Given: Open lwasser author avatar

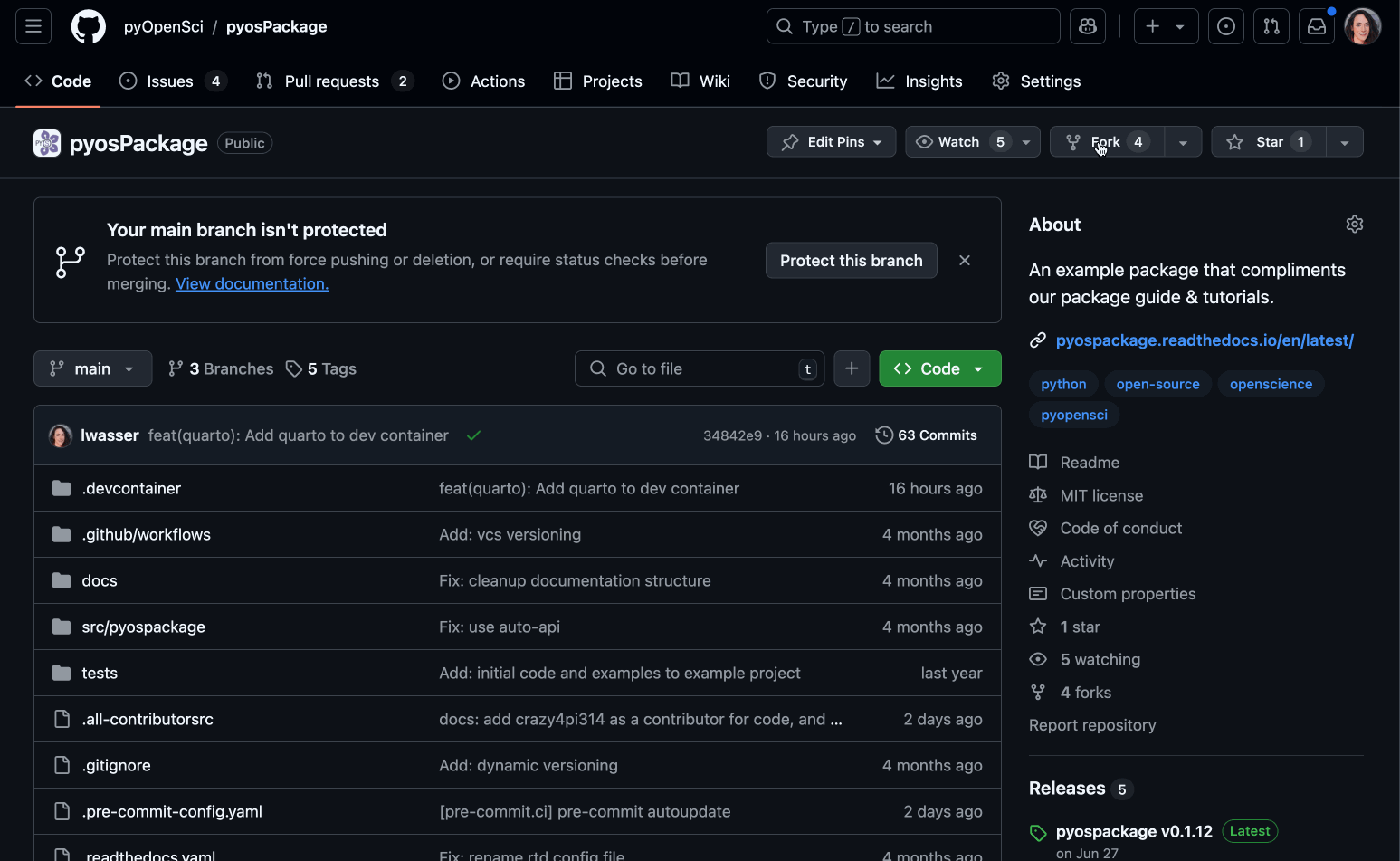Looking at the screenshot, I should 61,435.
